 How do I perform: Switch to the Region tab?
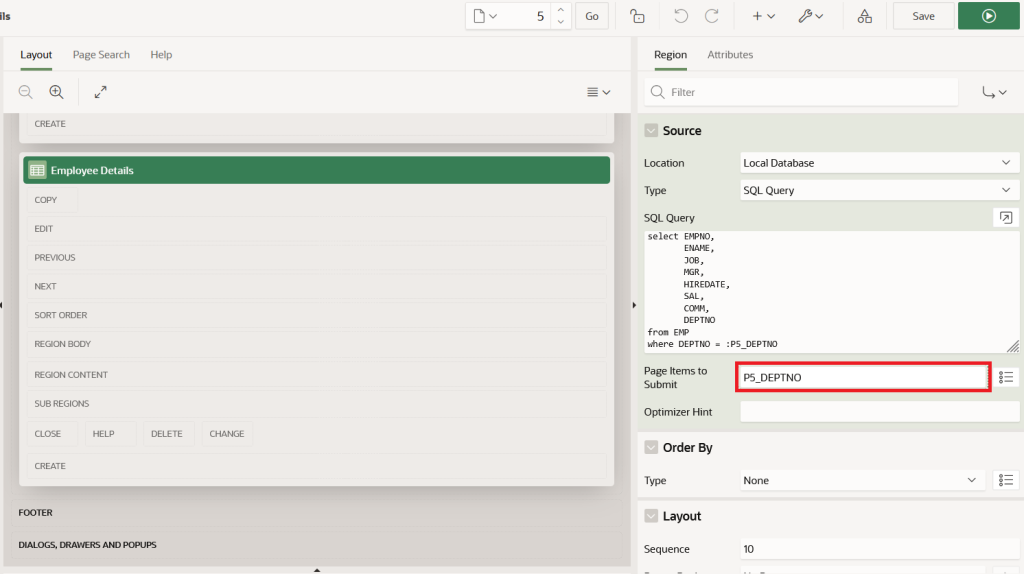[x=670, y=55]
